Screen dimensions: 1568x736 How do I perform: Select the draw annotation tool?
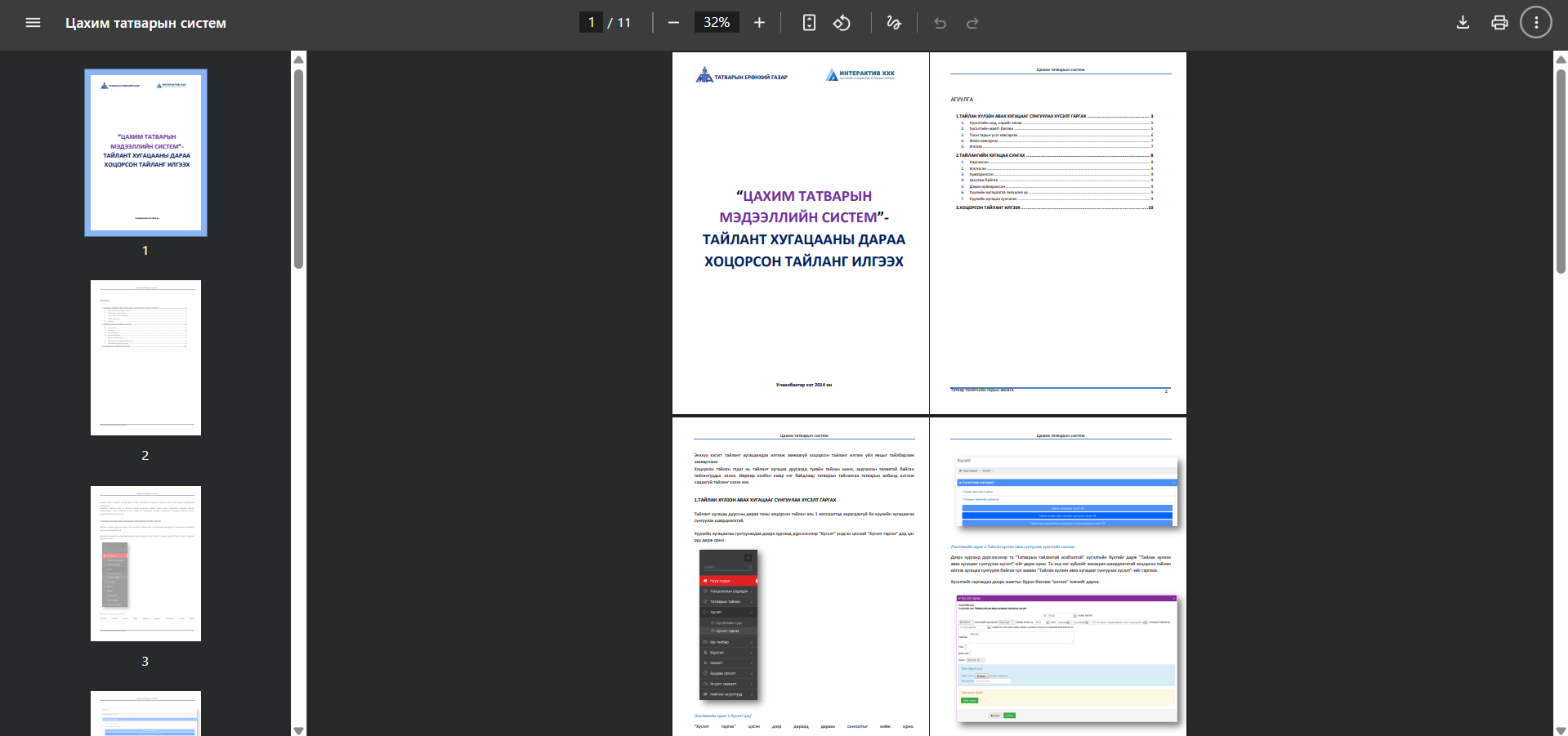pos(894,23)
